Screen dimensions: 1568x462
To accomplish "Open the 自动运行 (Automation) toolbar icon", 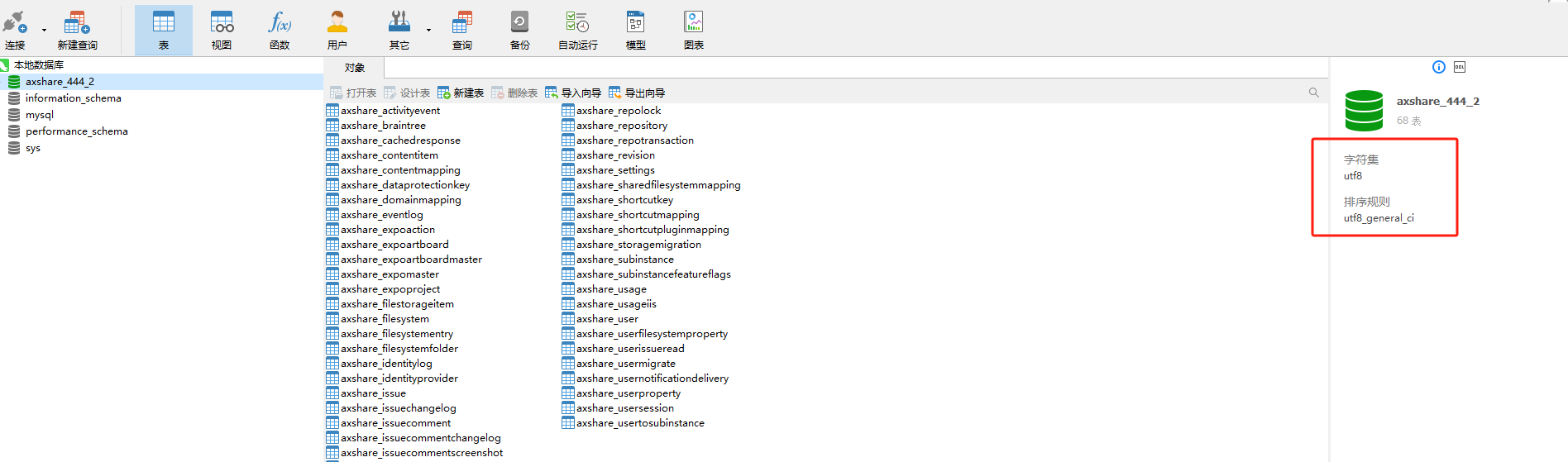I will point(577,30).
